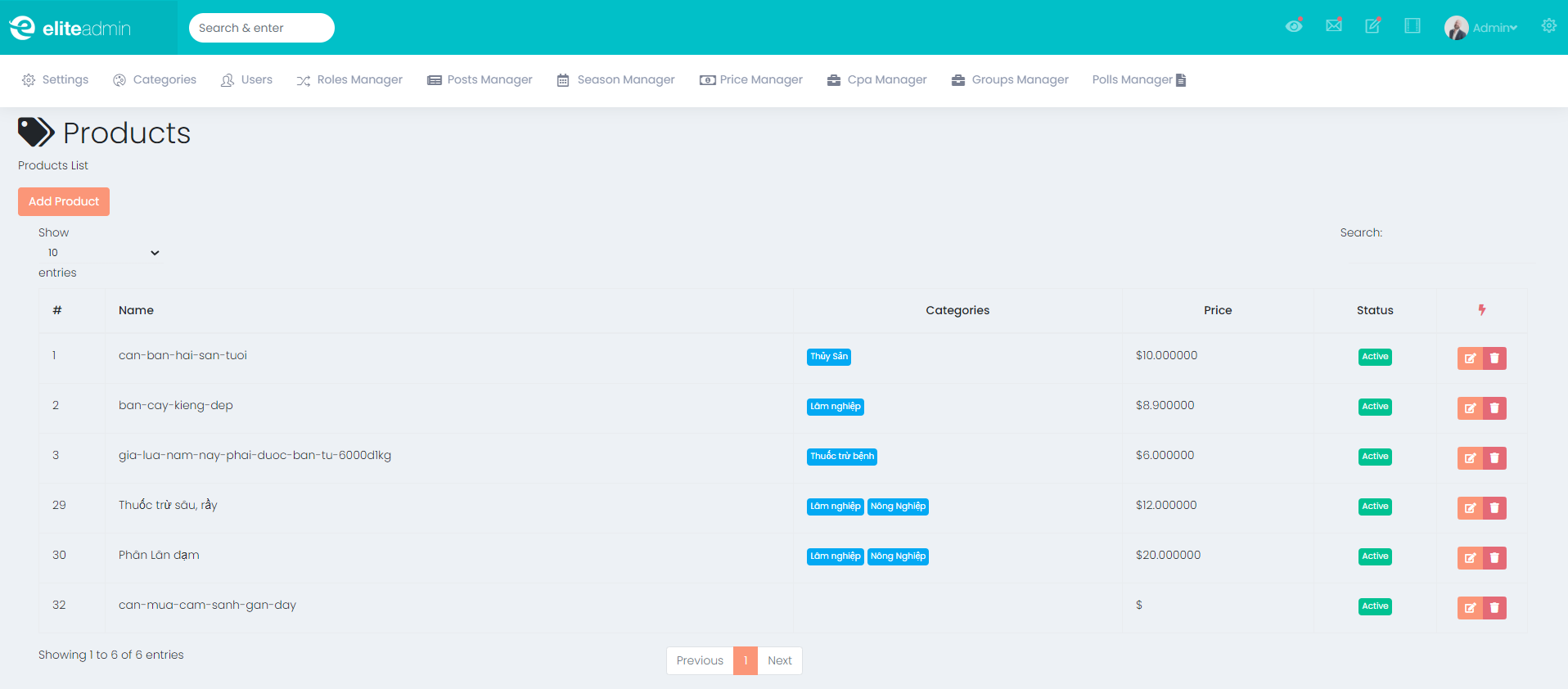Screen dimensions: 1568x689
Task: Open Cpa Manager menu item
Action: tap(877, 79)
